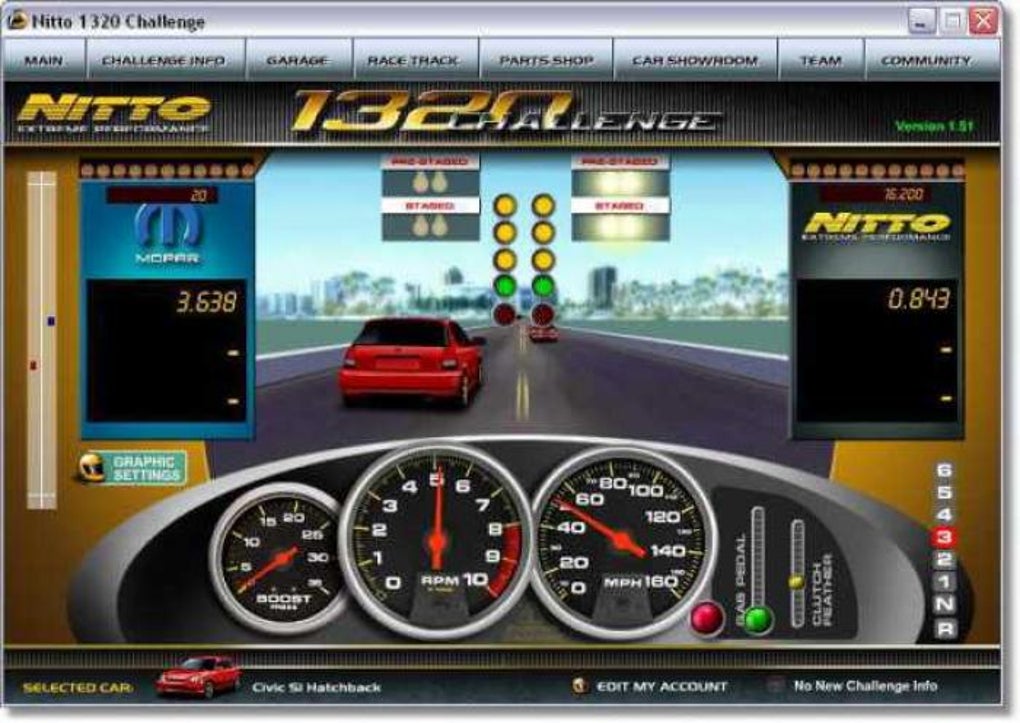Click the MPH speedometer gauge
Viewport: 1020px width, 723px height.
point(624,542)
